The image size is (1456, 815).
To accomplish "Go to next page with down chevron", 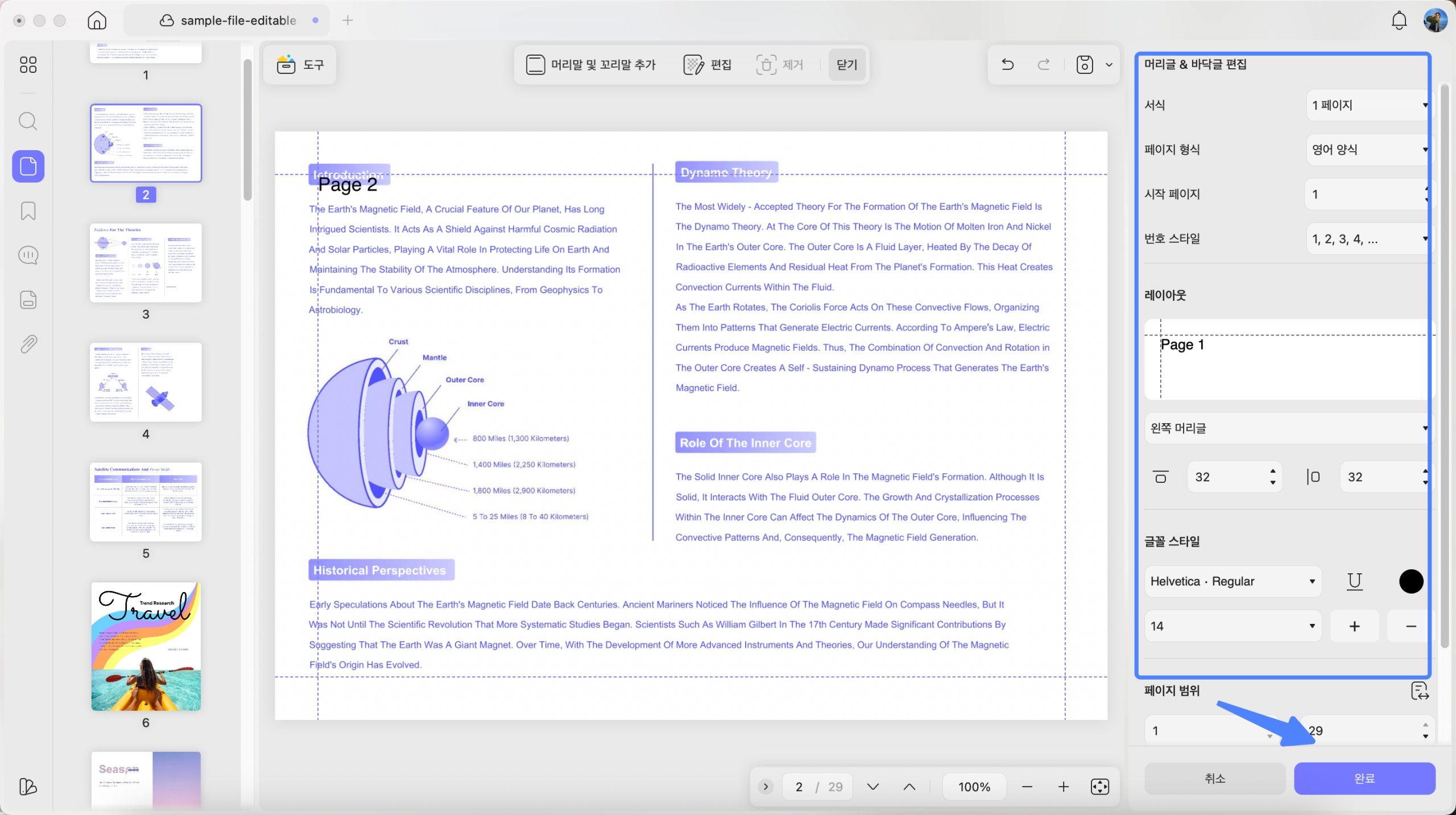I will (x=873, y=787).
